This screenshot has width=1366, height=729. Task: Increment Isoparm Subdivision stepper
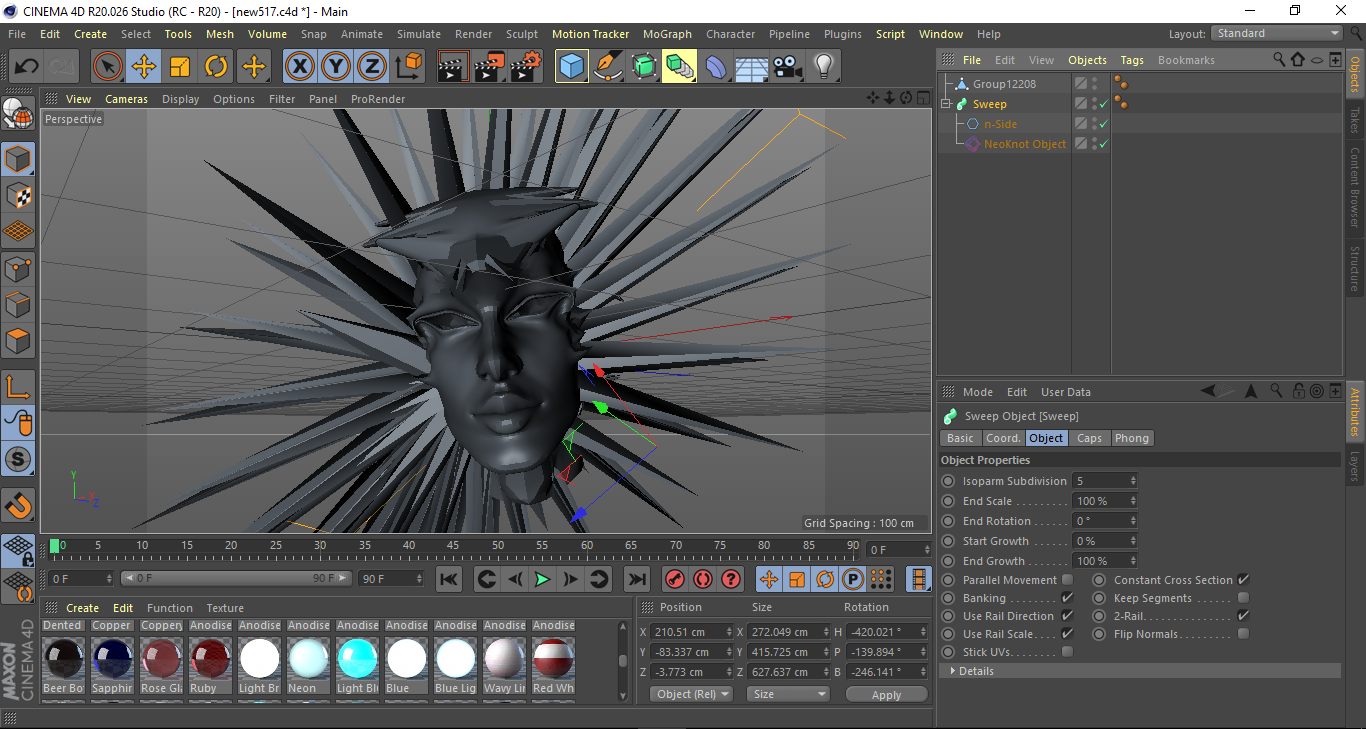pyautogui.click(x=1133, y=478)
